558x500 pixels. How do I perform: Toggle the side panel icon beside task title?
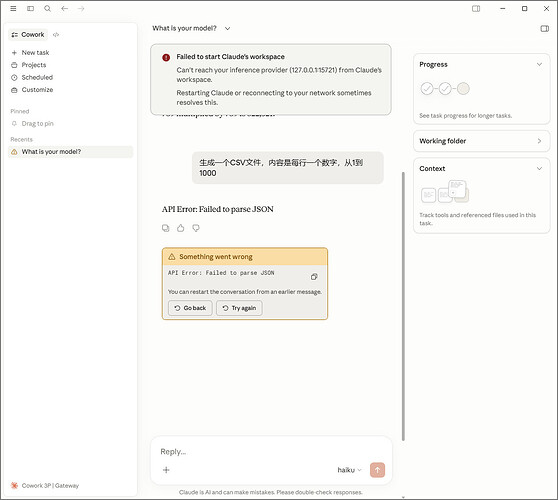(544, 28)
